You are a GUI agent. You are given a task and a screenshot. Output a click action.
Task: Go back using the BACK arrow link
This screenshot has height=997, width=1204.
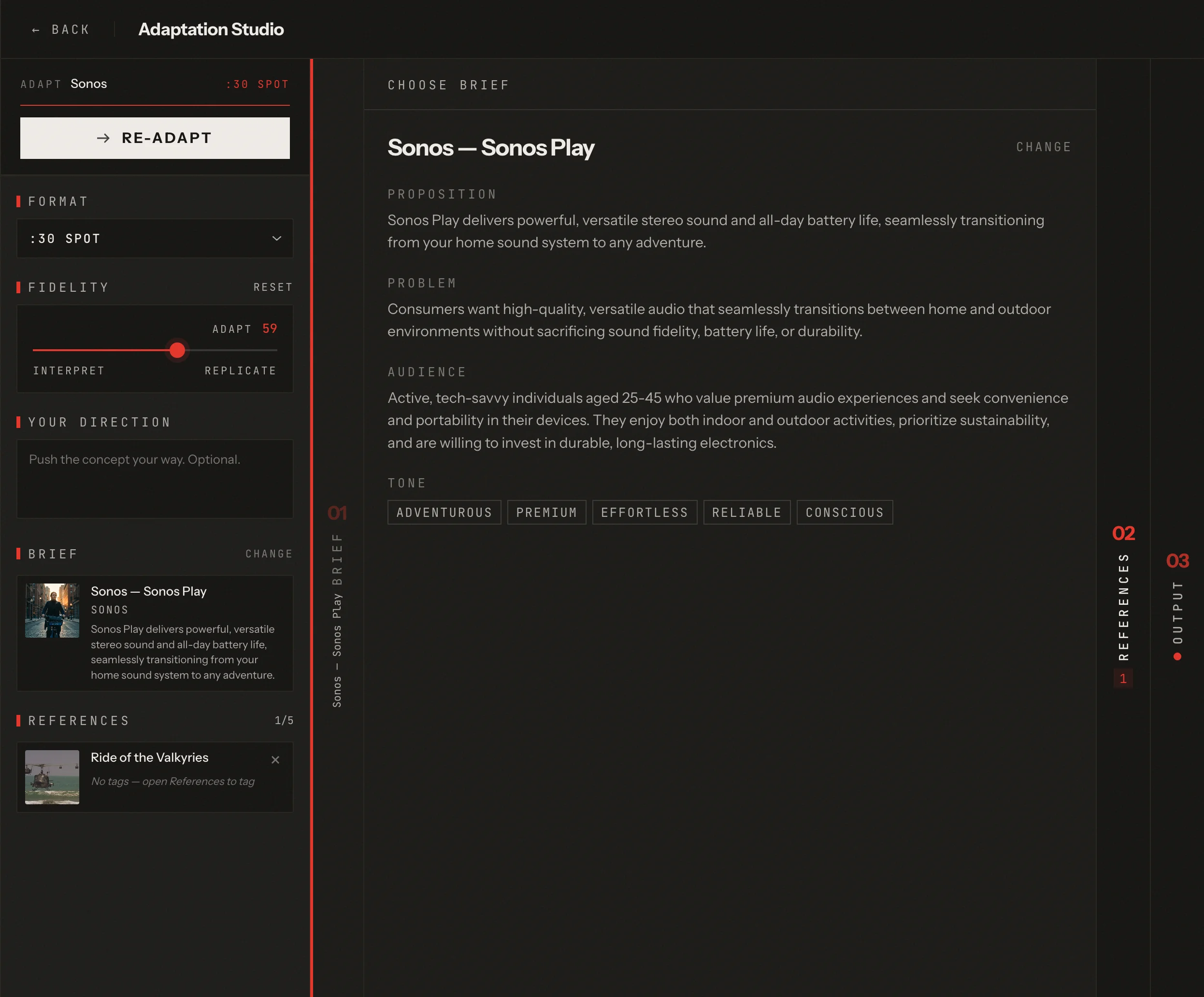[61, 29]
